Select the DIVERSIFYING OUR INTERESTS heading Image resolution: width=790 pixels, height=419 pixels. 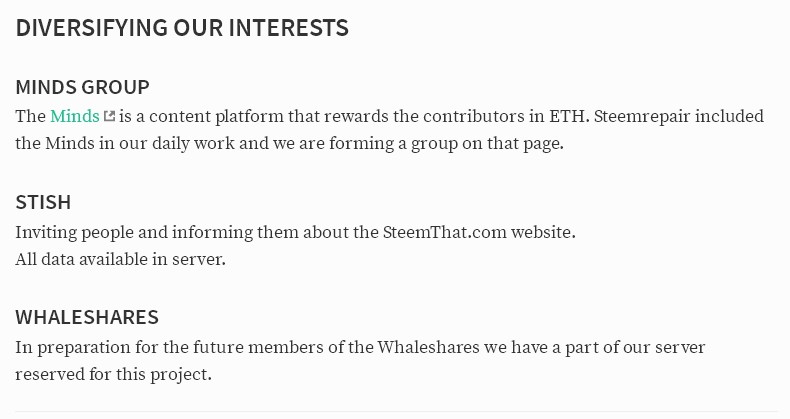(182, 27)
